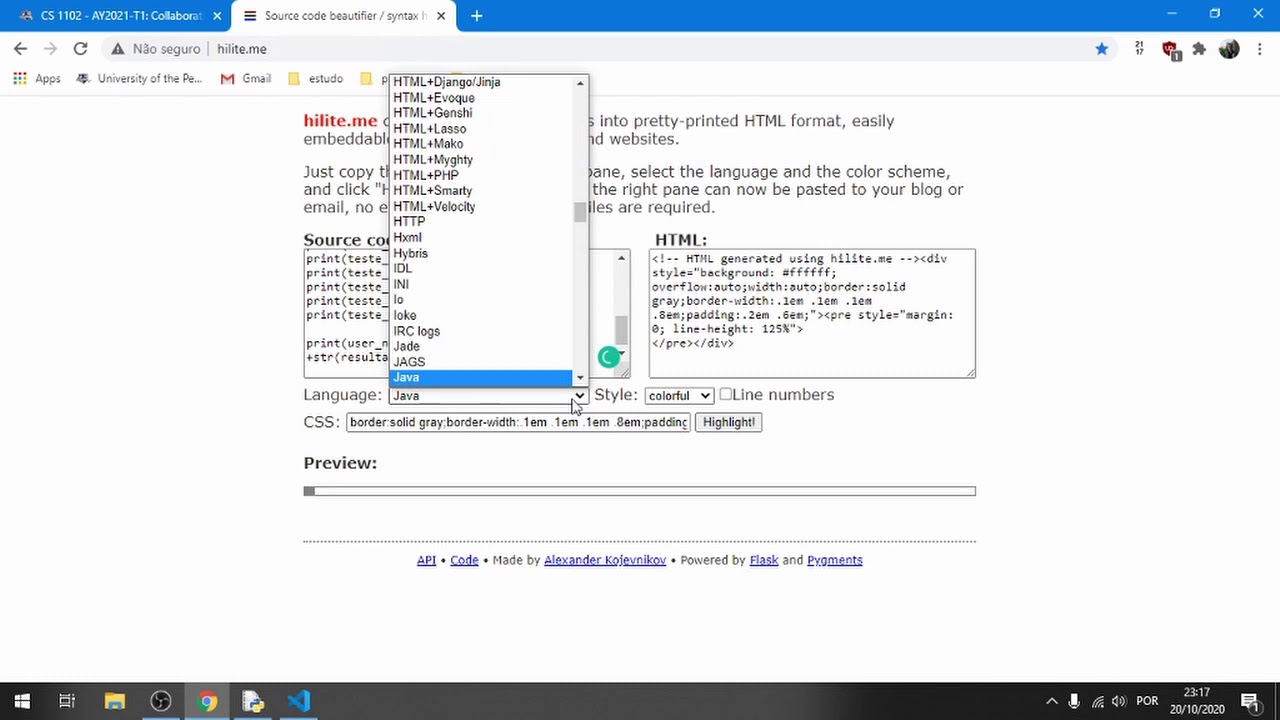Choose Jade in the language list
Viewport: 1280px width, 720px height.
[481, 346]
